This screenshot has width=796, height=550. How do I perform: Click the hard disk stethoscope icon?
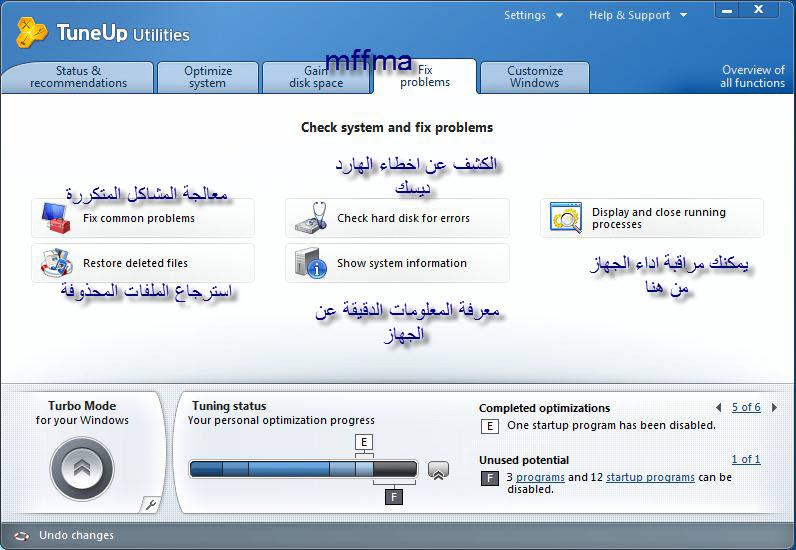click(311, 217)
